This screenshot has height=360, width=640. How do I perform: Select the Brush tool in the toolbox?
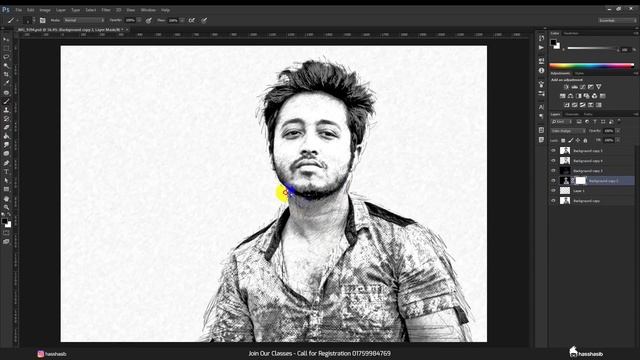(x=6, y=101)
